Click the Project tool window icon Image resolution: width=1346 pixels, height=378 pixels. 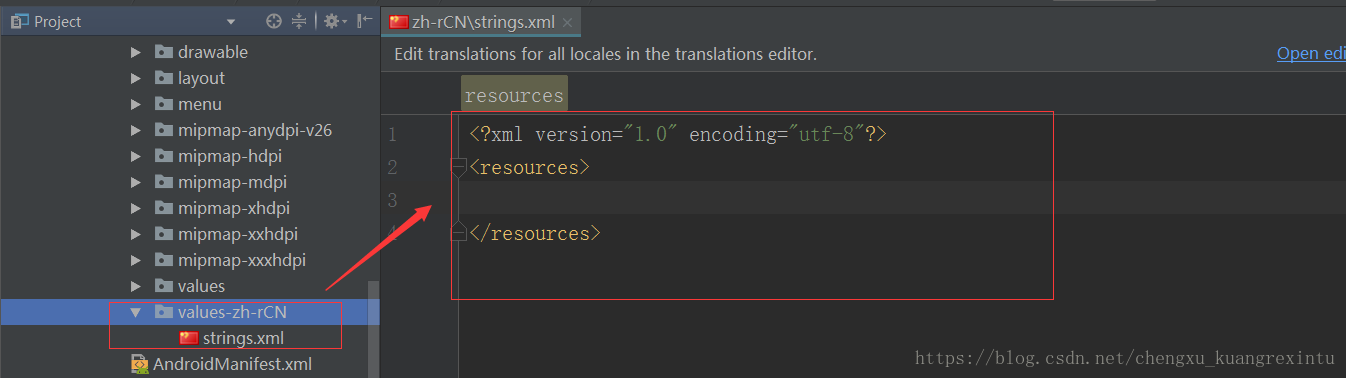pos(19,21)
